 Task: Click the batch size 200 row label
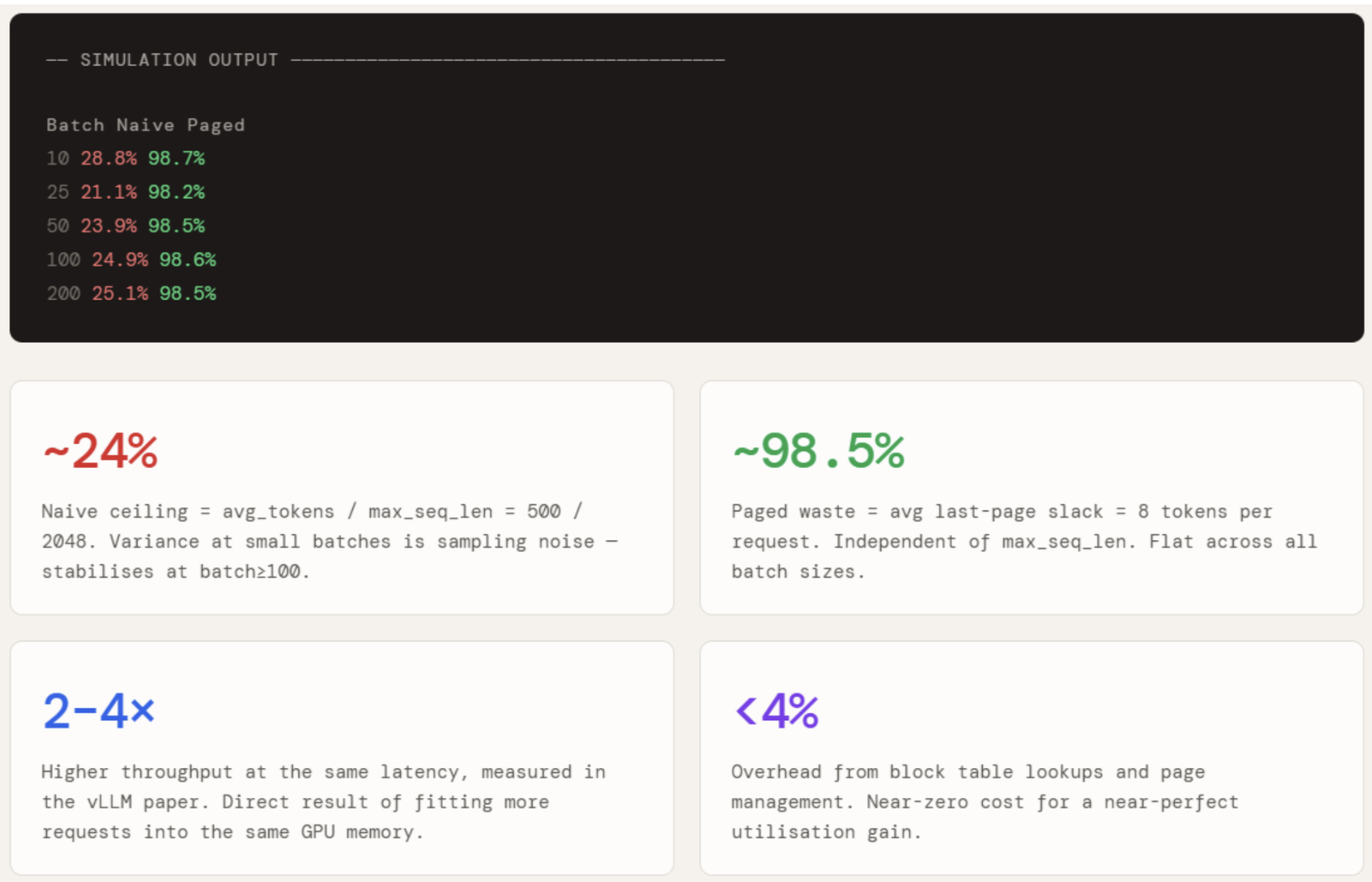click(x=63, y=293)
